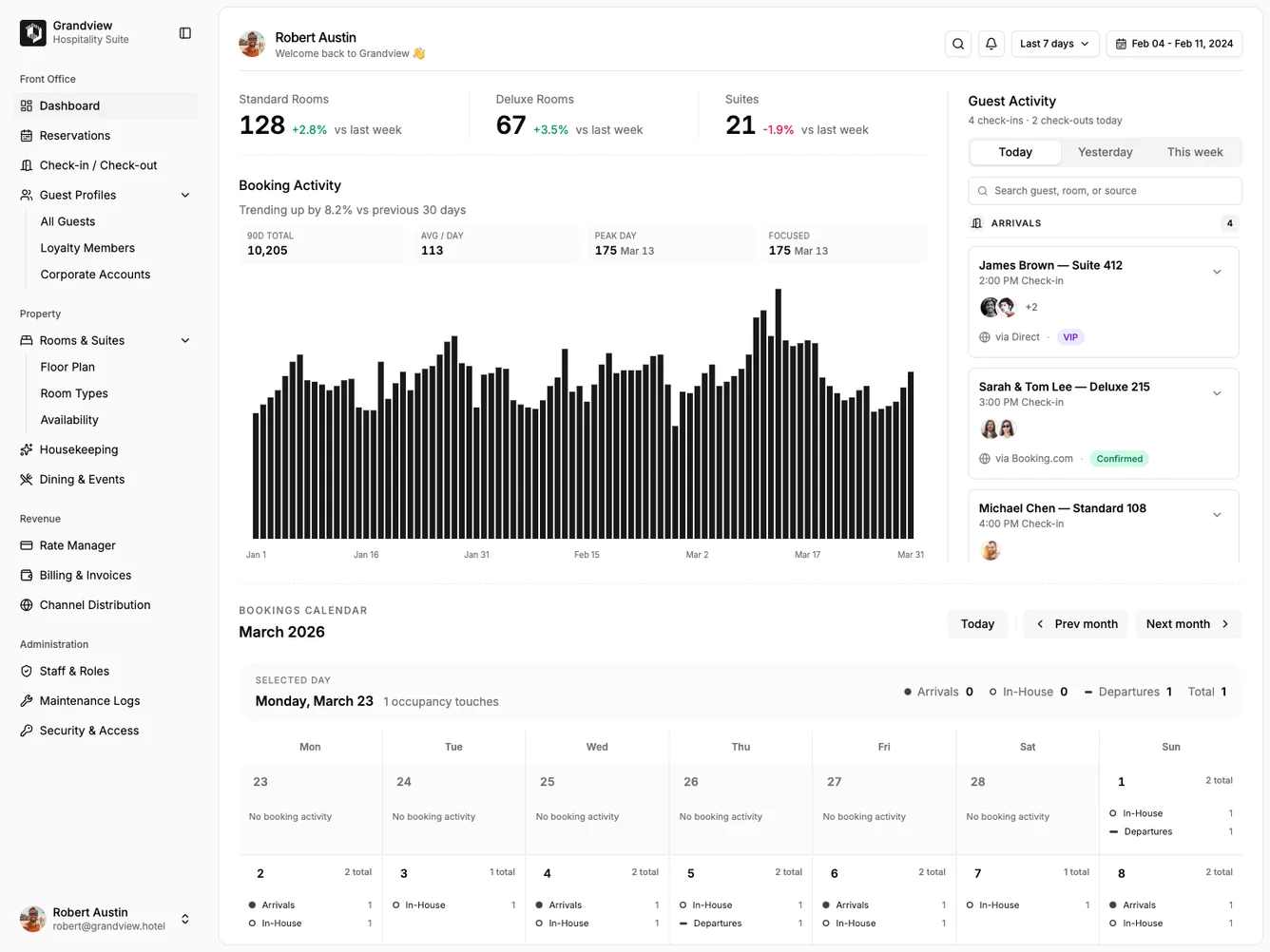
Task: Open Security & Access settings
Action: coord(87,730)
